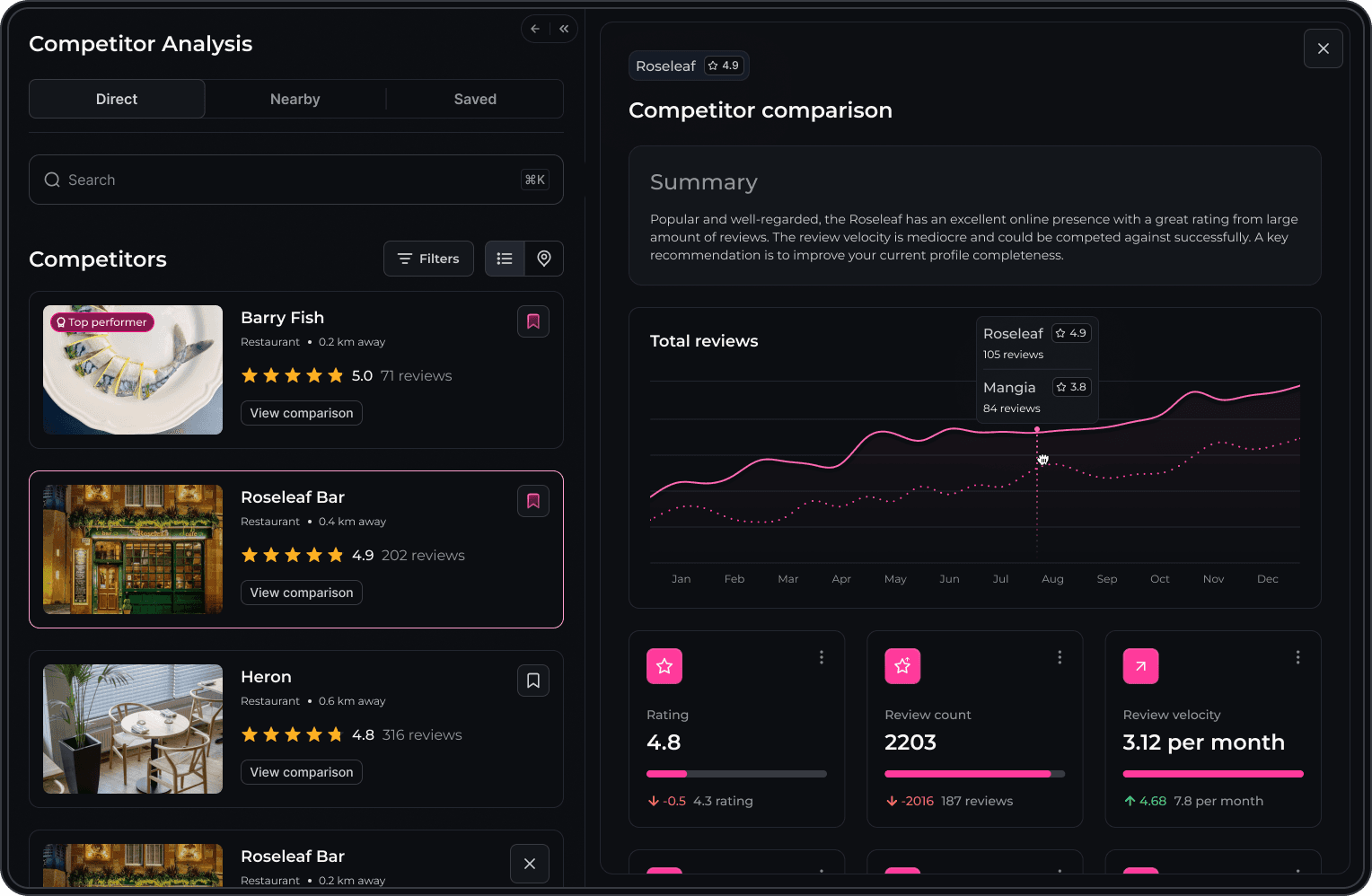Close the competitor comparison panel
Viewport: 1372px width, 896px height.
click(1324, 48)
